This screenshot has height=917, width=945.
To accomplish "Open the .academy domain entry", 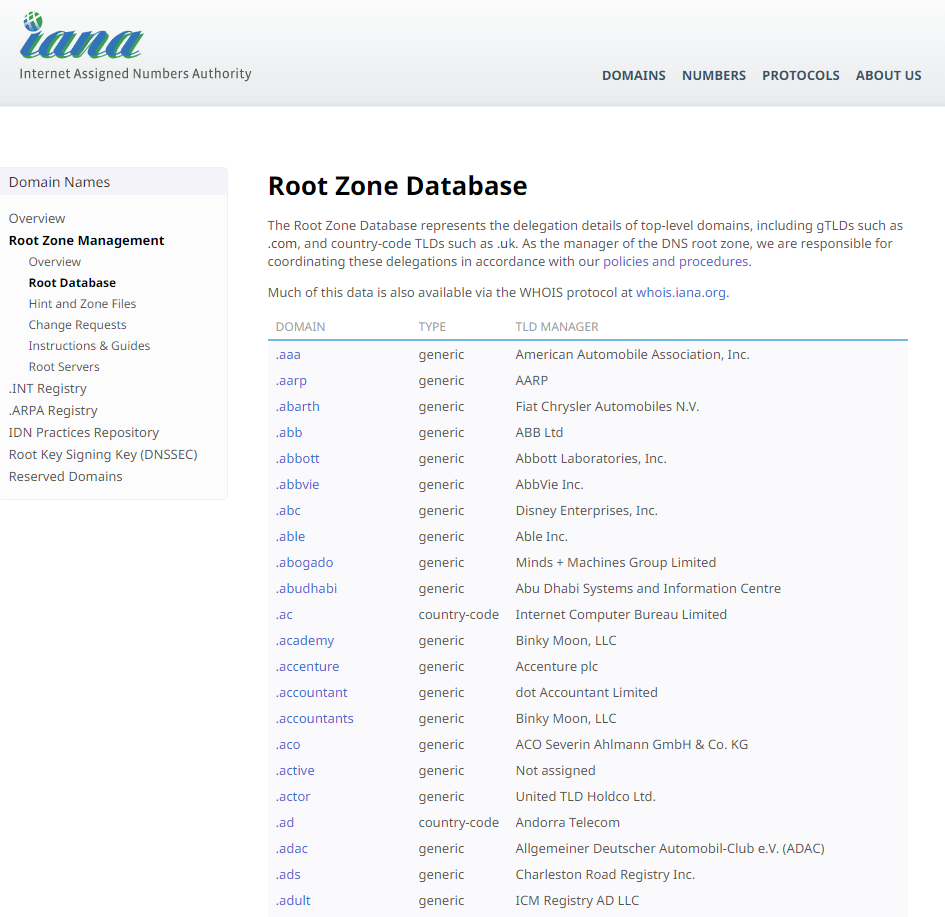I will tap(305, 641).
